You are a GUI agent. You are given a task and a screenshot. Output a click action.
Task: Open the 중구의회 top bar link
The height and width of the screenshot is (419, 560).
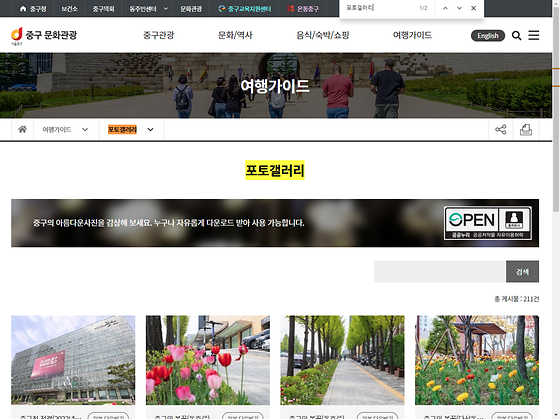pyautogui.click(x=104, y=9)
